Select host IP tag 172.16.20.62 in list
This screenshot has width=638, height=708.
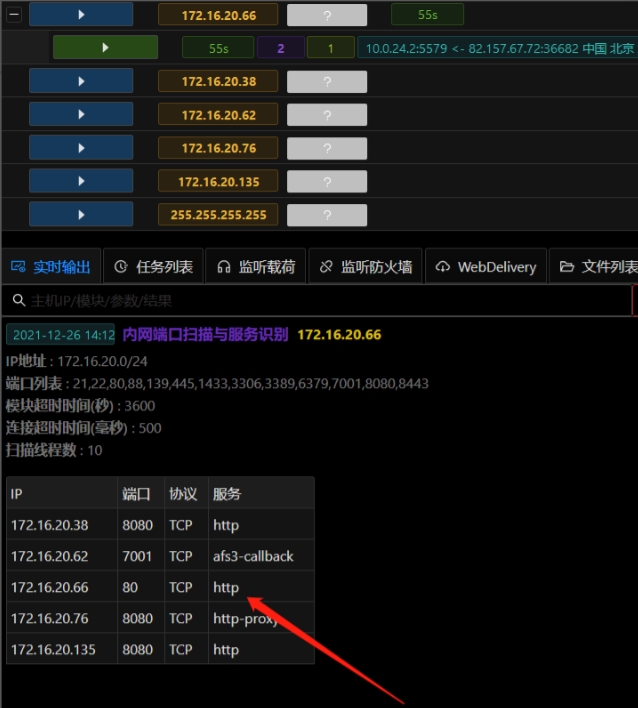pos(219,115)
